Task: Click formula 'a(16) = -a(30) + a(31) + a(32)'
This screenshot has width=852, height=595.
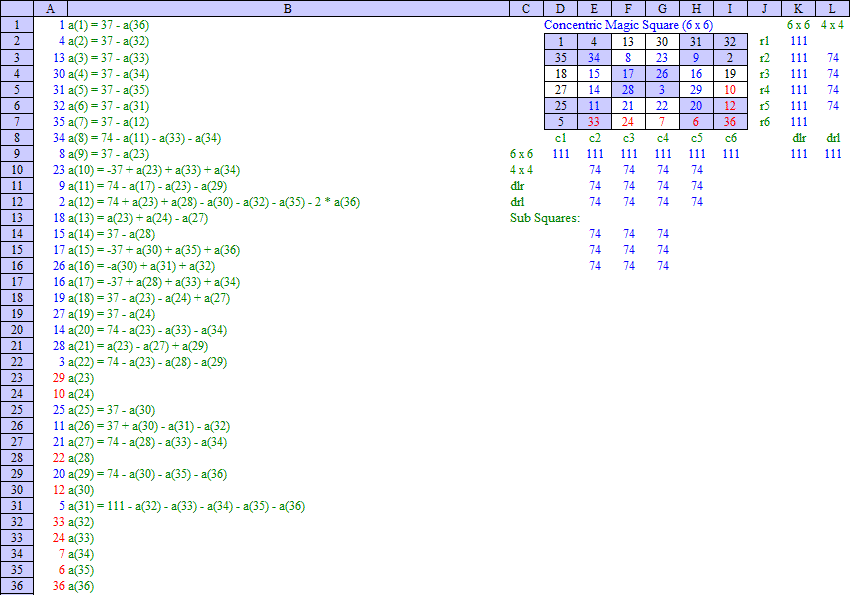Action: 141,266
